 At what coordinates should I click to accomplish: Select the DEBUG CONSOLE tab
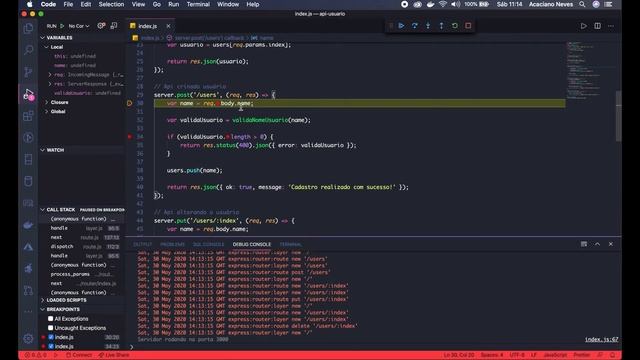coord(252,244)
